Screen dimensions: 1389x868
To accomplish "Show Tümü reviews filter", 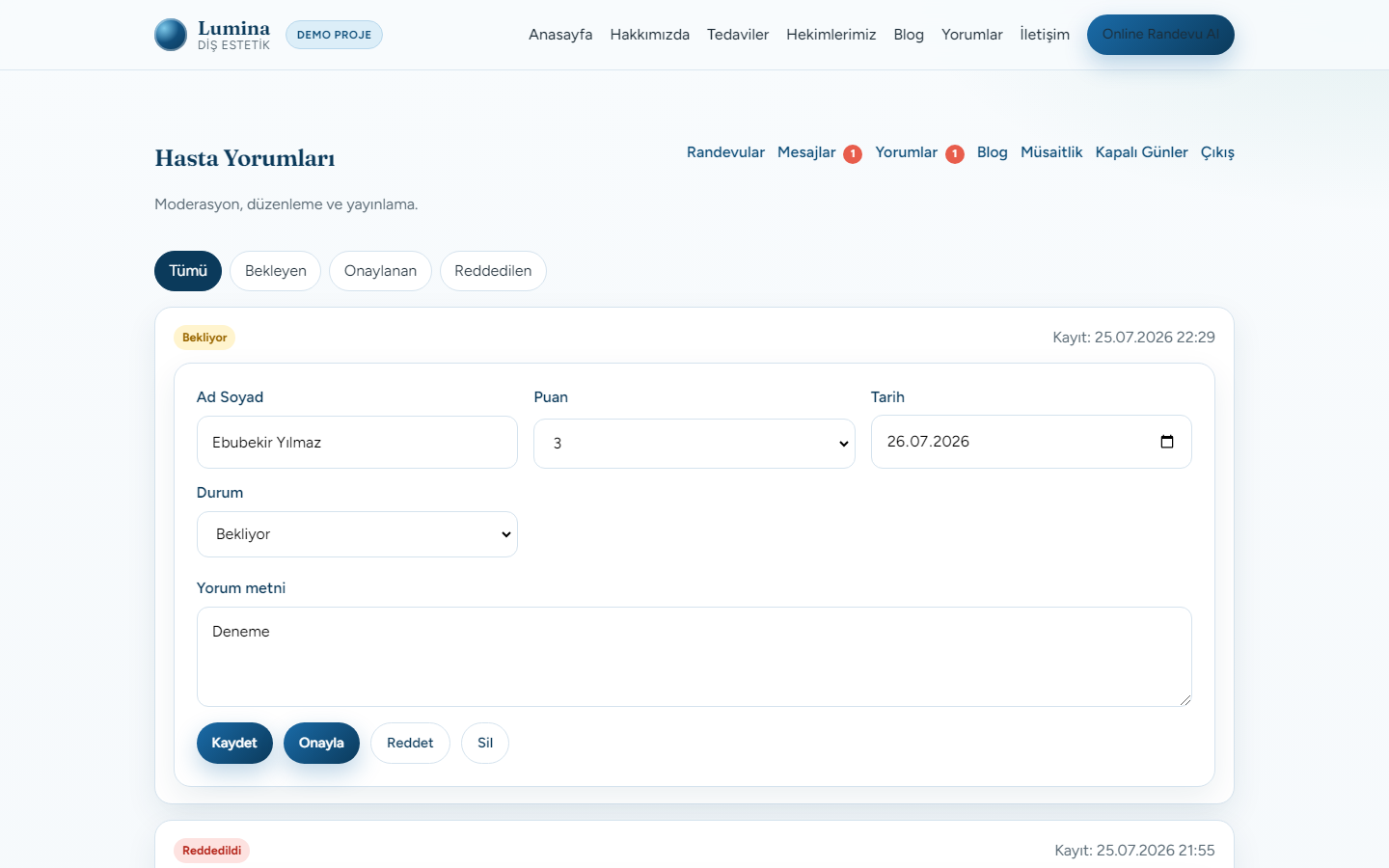I will point(188,271).
